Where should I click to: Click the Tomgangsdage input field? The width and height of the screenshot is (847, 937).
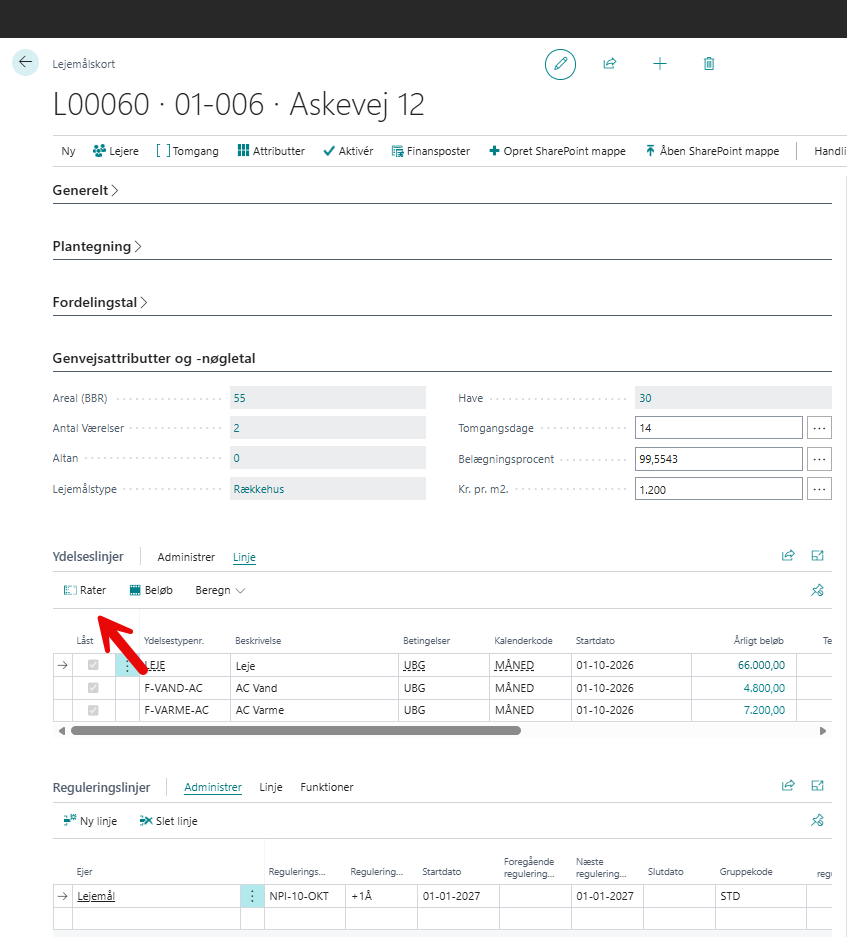(718, 428)
